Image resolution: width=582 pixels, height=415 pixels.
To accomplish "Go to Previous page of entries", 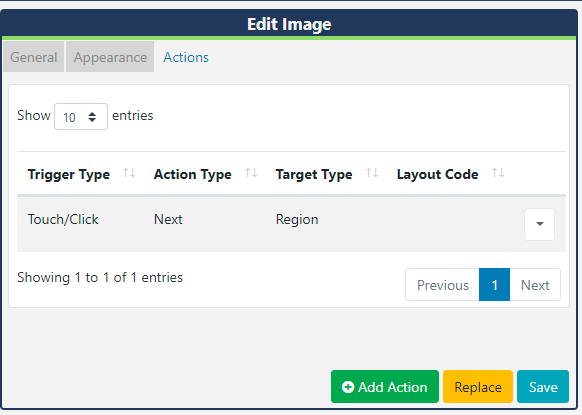I will (x=442, y=285).
